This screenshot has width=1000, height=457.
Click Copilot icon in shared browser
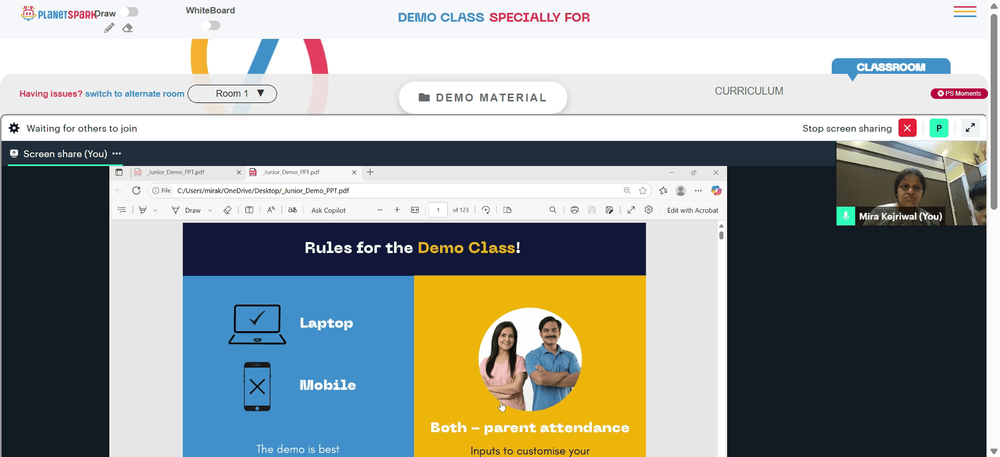click(716, 190)
